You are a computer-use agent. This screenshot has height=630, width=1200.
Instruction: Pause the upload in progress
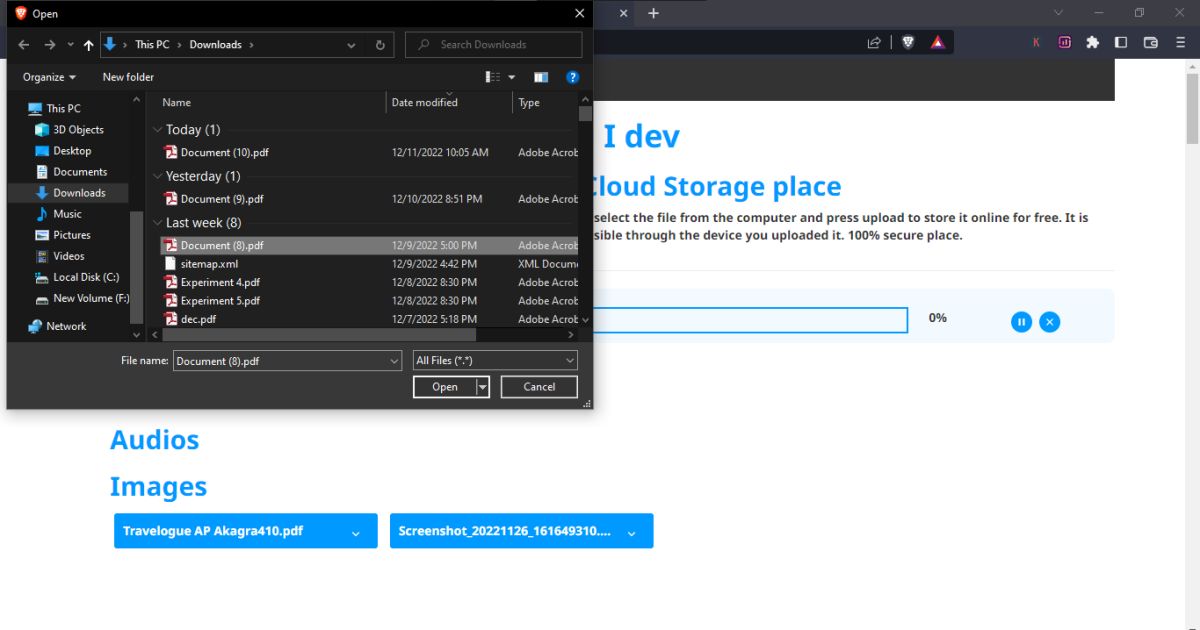coord(1021,322)
